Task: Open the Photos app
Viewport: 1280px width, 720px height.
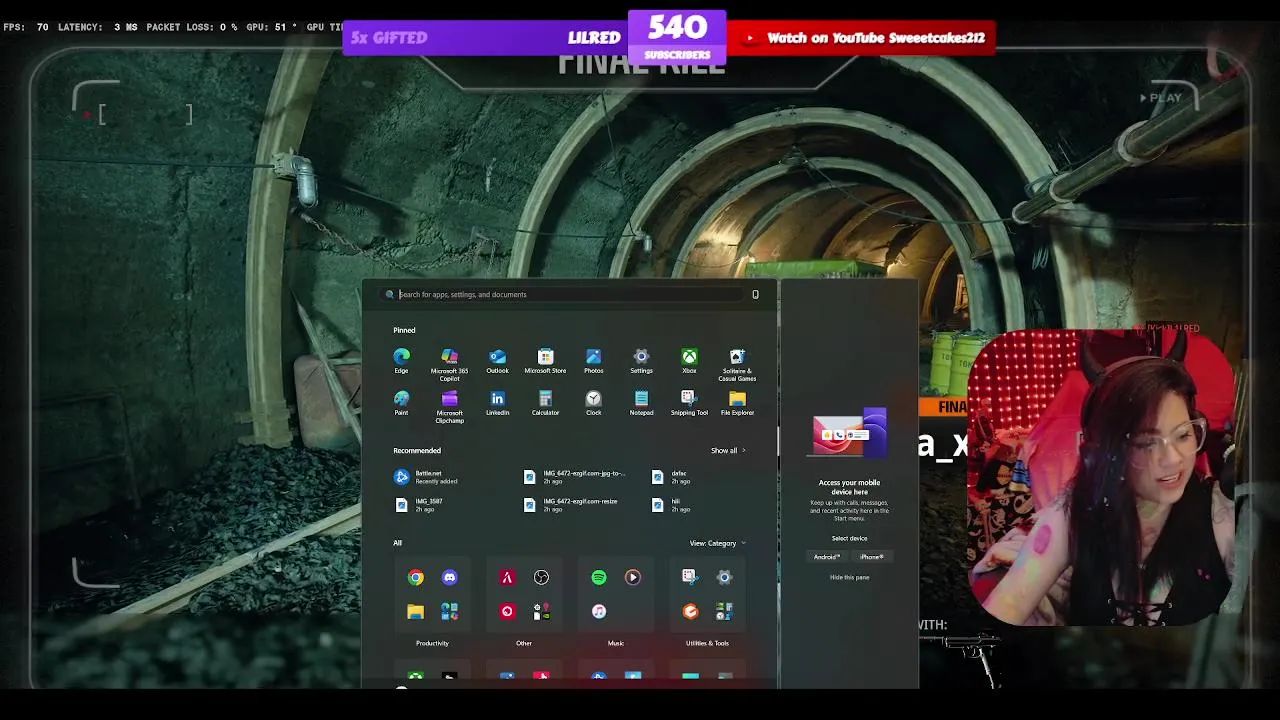Action: click(x=593, y=361)
